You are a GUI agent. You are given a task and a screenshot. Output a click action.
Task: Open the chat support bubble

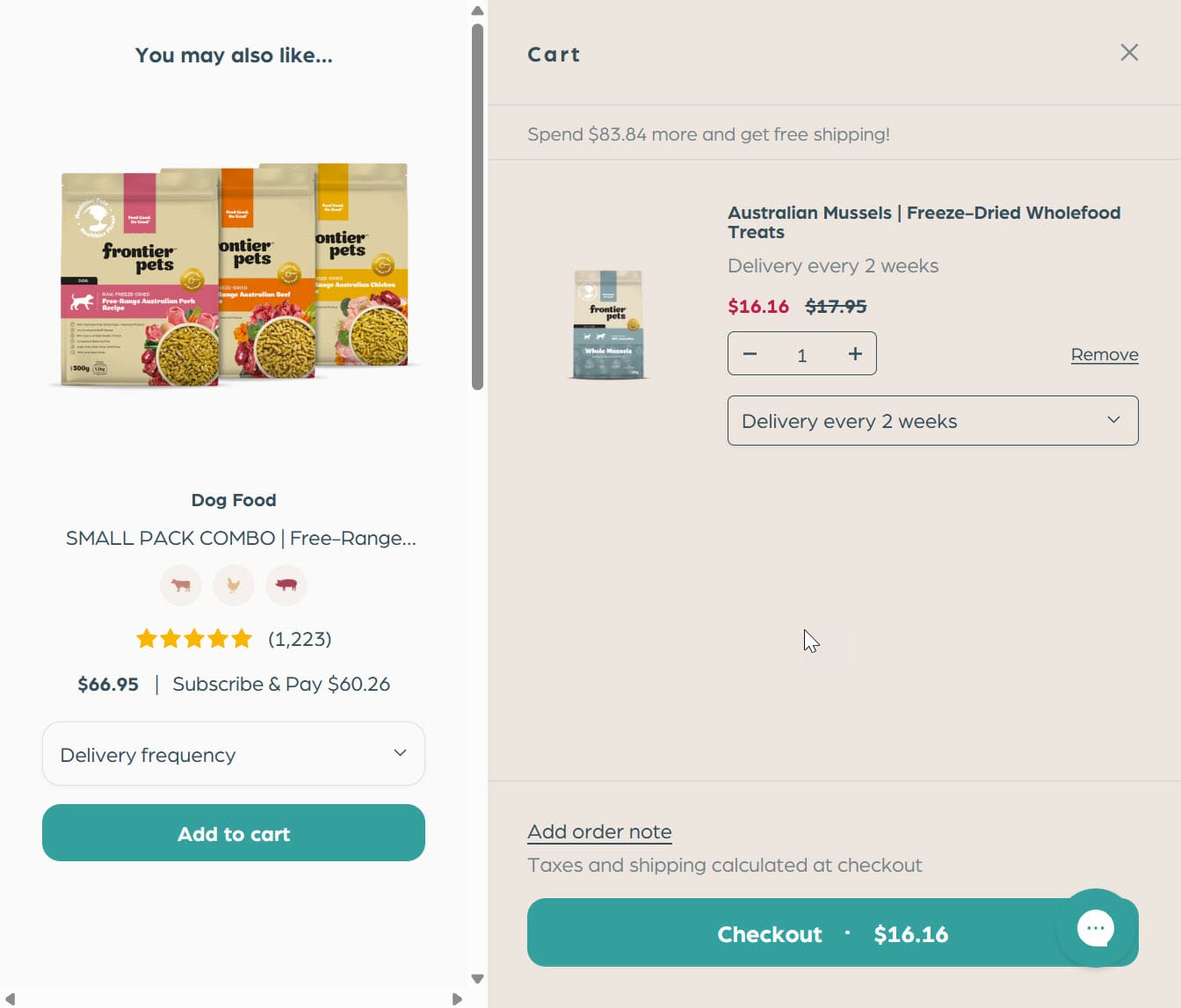pyautogui.click(x=1095, y=928)
